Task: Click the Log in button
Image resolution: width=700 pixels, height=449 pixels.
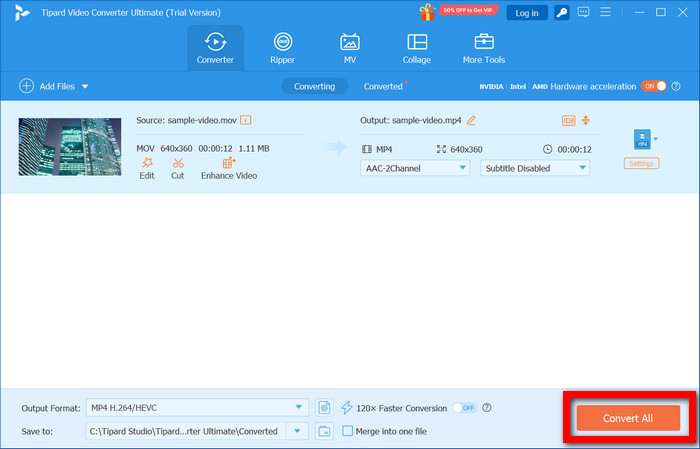Action: [x=526, y=13]
